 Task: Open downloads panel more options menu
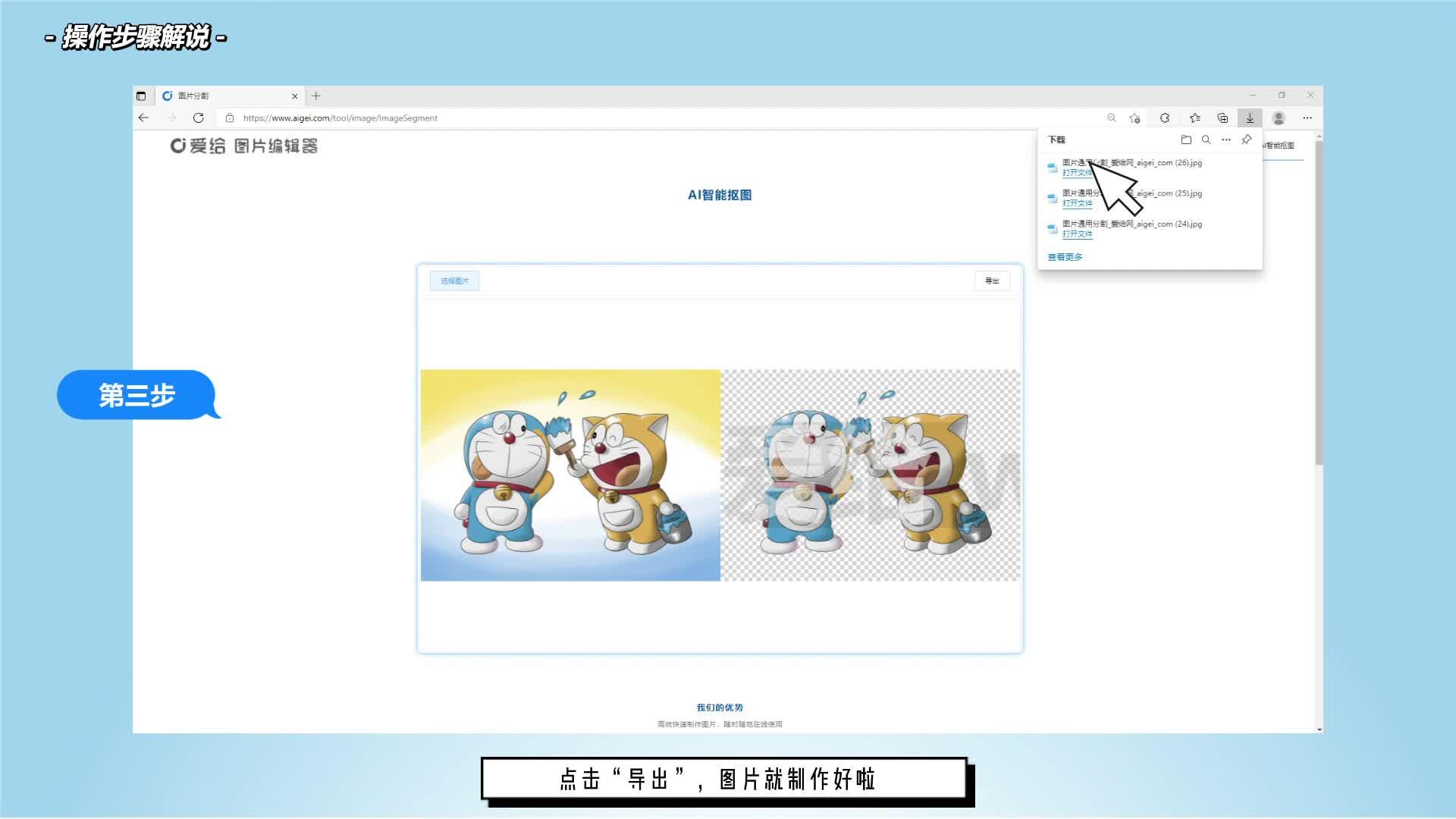coord(1226,140)
